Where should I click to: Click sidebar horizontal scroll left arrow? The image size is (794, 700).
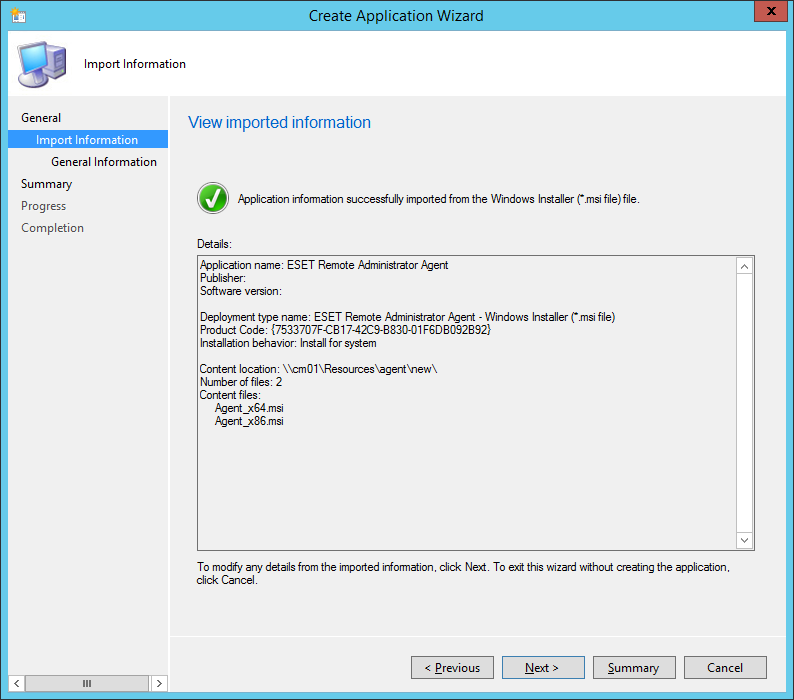click(16, 683)
